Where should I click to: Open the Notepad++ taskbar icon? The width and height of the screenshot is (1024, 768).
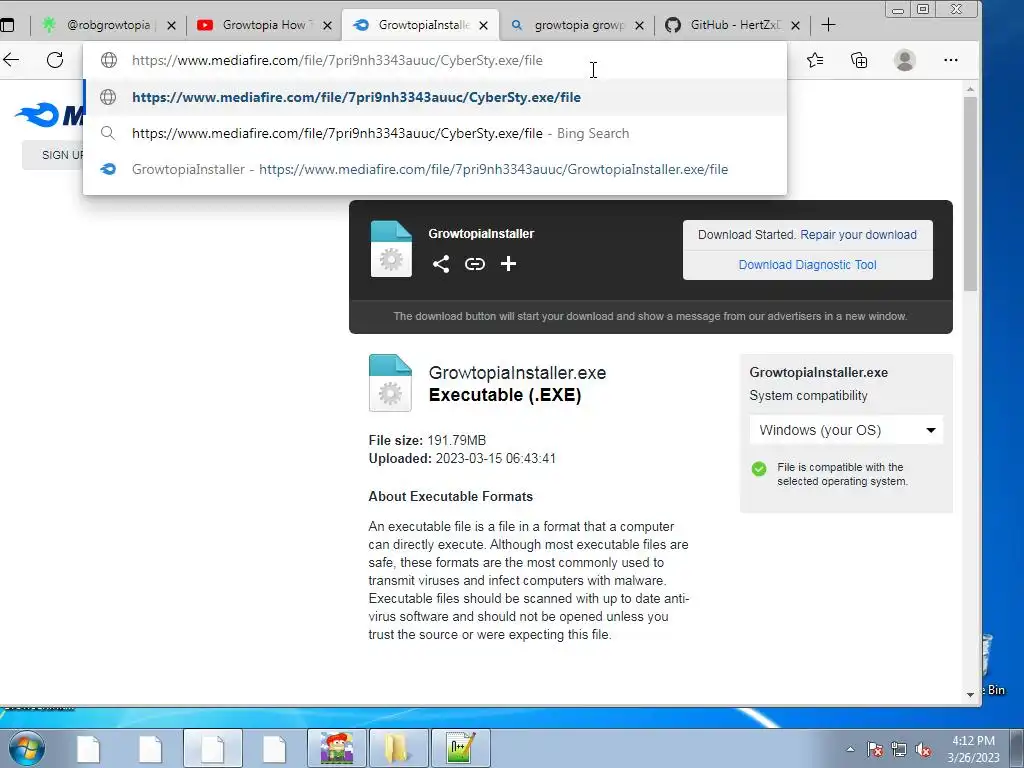(x=460, y=748)
